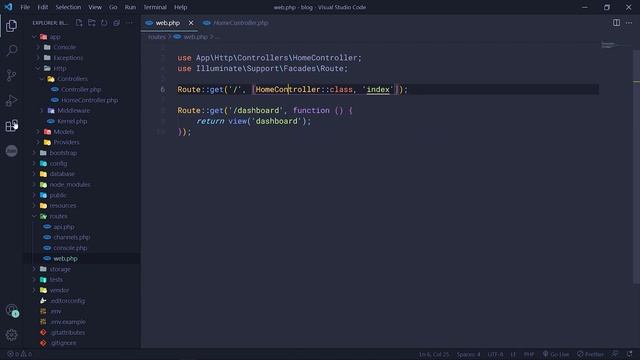Select the web.php editor tab
Viewport: 640px width, 360px height.
pos(169,23)
